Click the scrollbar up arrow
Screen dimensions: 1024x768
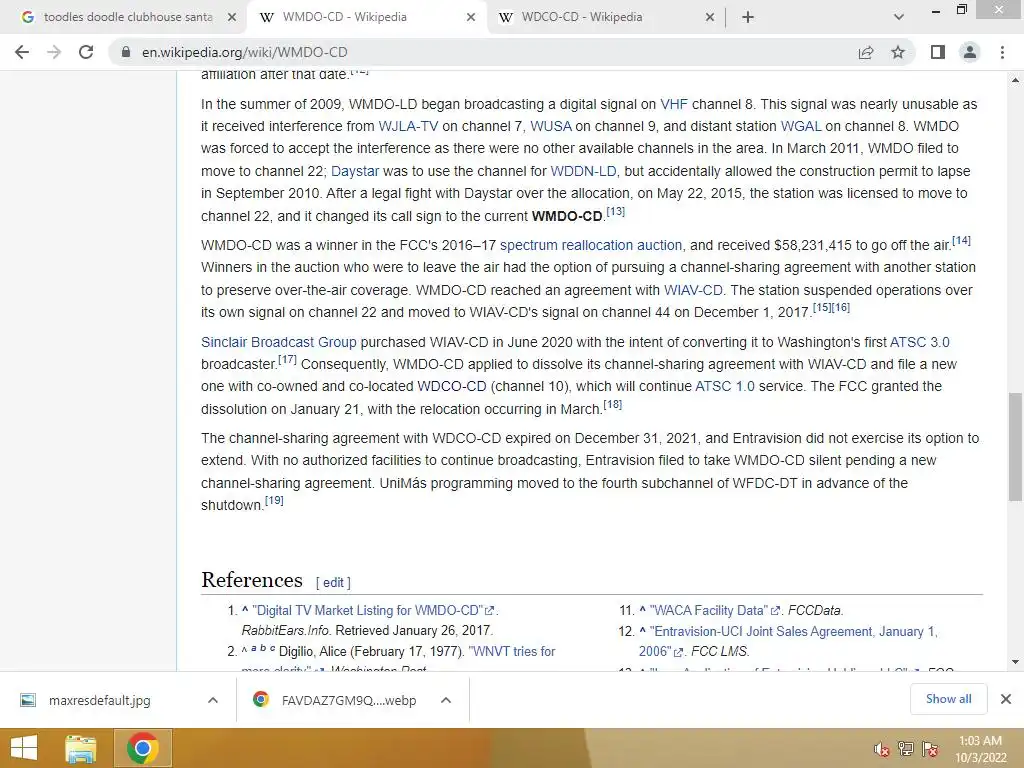tap(1015, 80)
